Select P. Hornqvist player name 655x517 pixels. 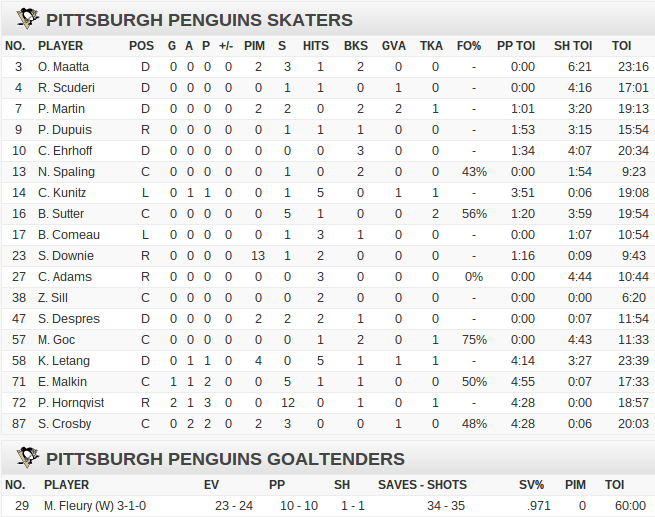coord(71,403)
